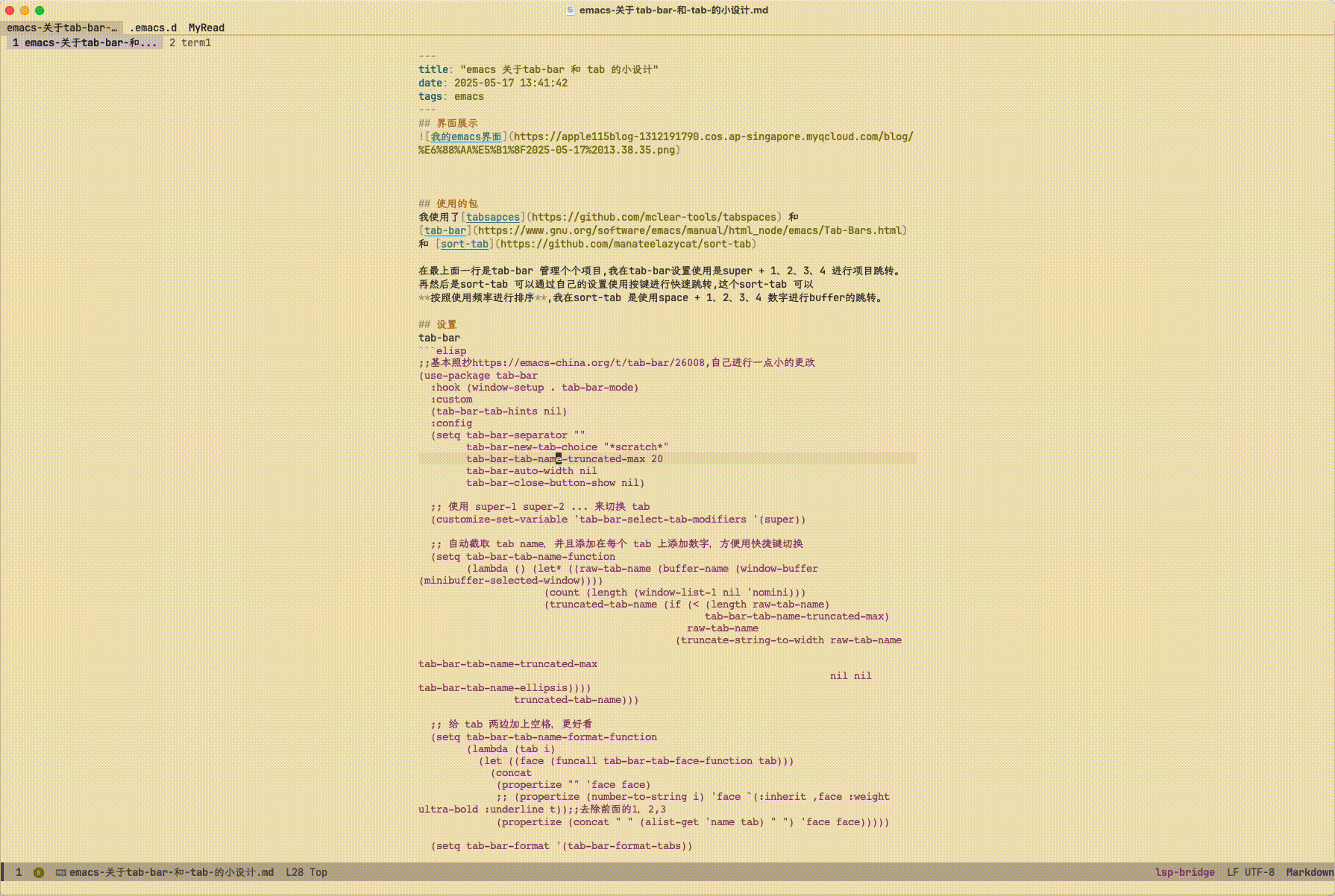Click the lsp-bridge status in mode line
This screenshot has height=896, width=1335.
pyautogui.click(x=1184, y=872)
